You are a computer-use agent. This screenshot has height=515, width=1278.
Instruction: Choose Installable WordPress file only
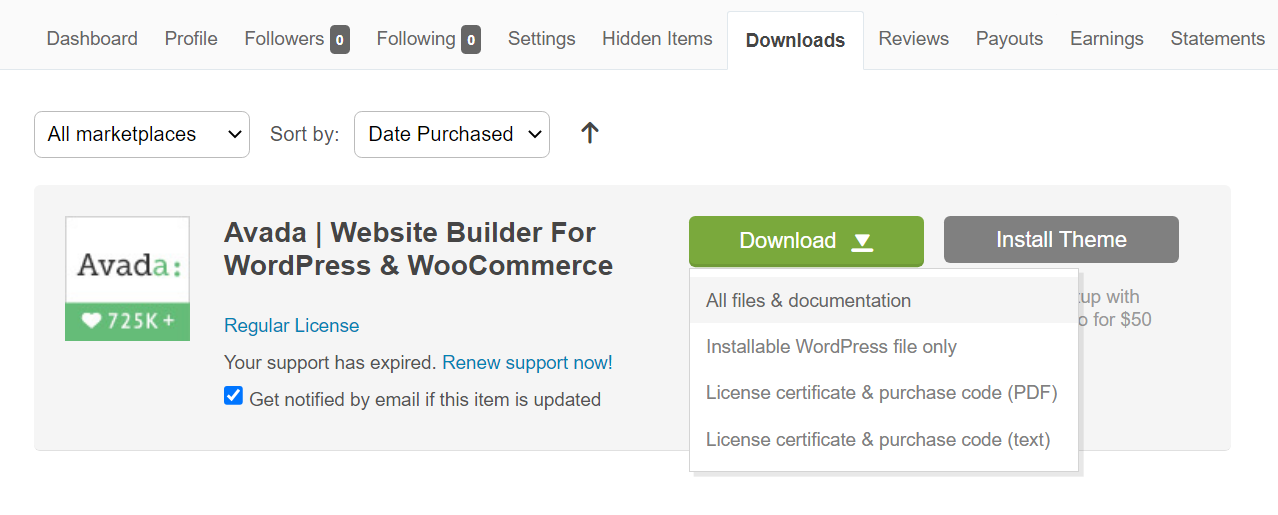click(884, 347)
